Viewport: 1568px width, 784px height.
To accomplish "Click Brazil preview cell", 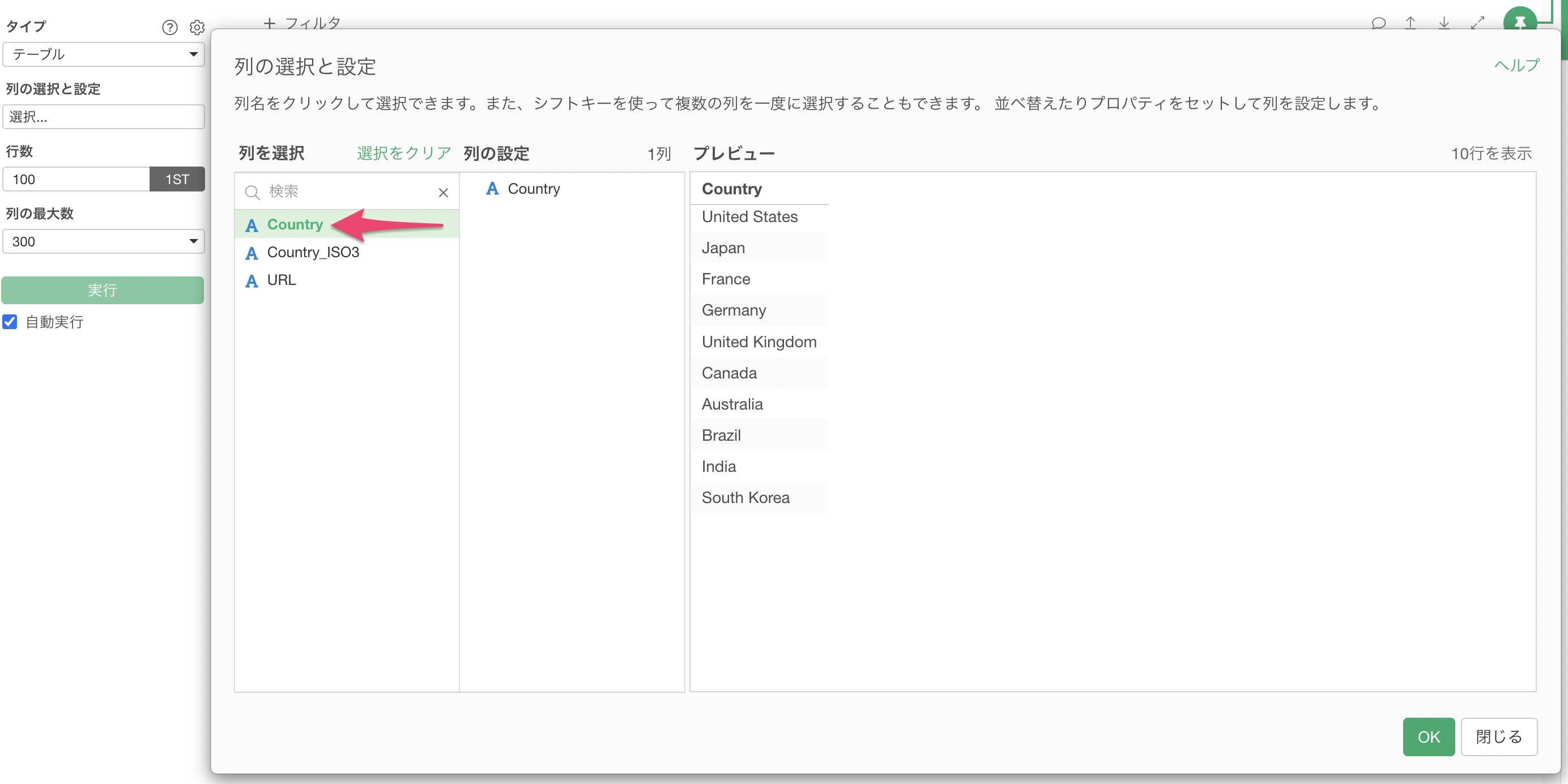I will coord(760,435).
